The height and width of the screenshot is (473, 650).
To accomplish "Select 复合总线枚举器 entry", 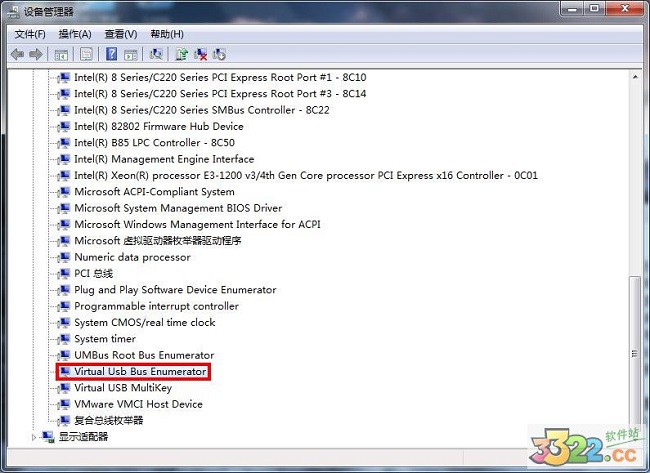I will 109,420.
